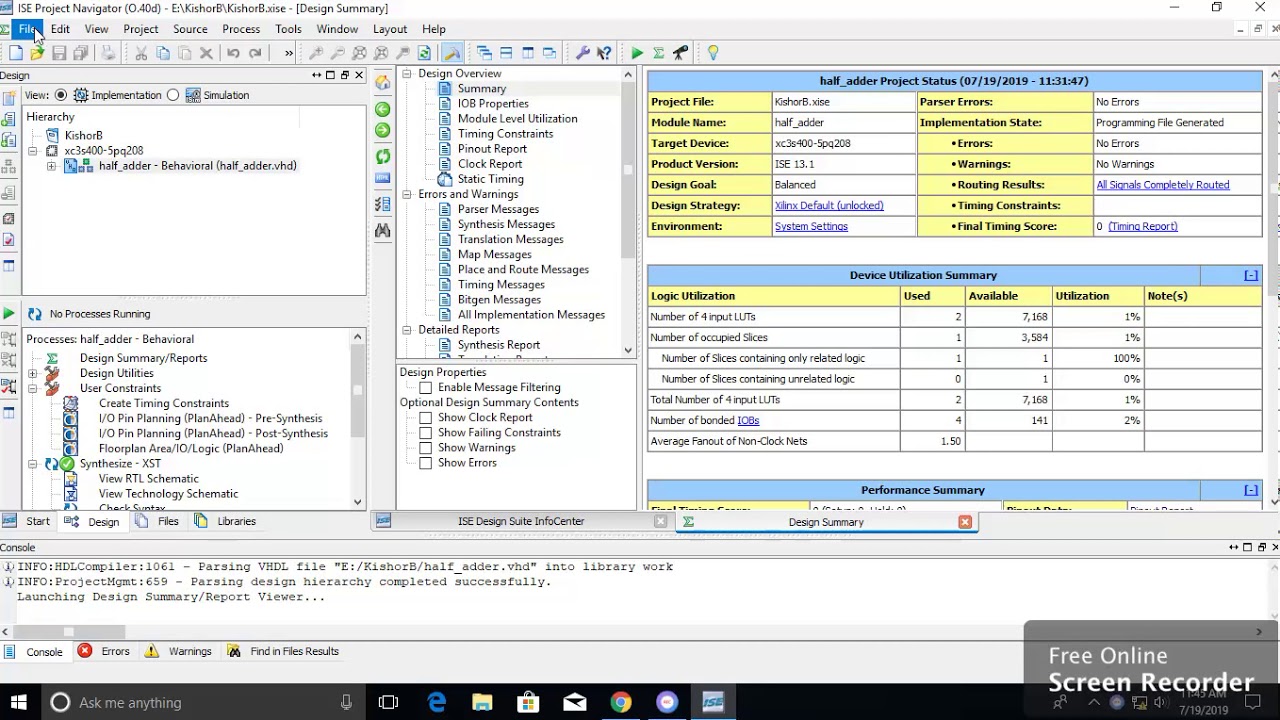Open Microsoft Edge from the taskbar
The height and width of the screenshot is (720, 1280).
pyautogui.click(x=437, y=702)
